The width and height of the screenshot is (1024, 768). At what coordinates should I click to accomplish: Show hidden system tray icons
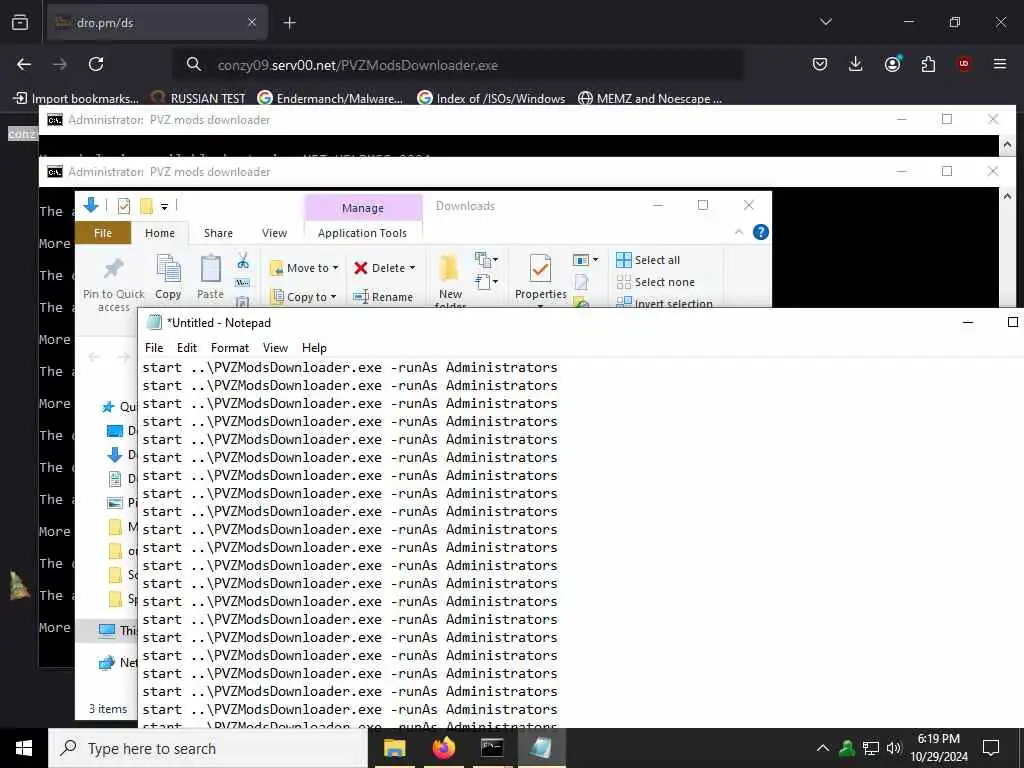(823, 748)
